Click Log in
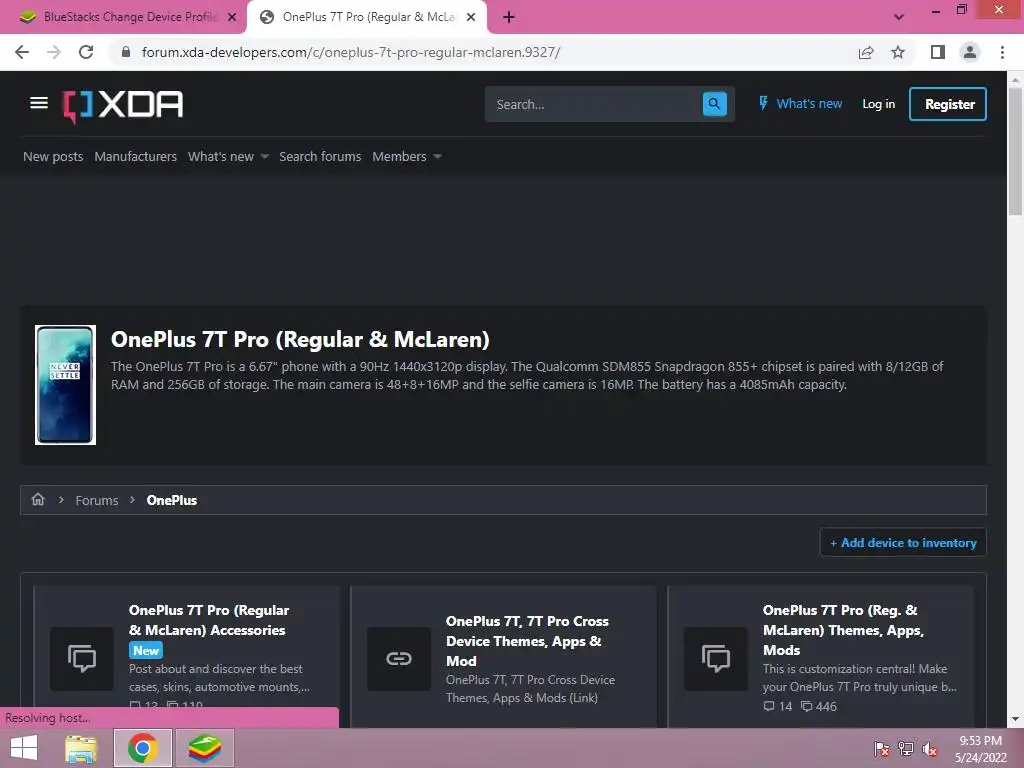 [x=878, y=104]
